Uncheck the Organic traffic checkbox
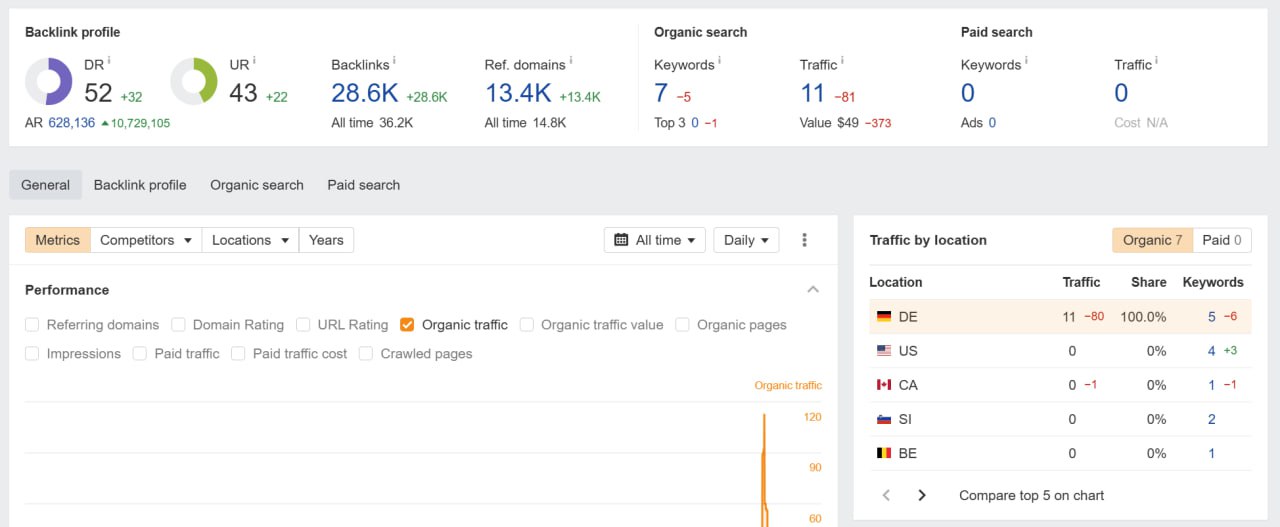Screen dimensions: 1280x527 tap(407, 325)
